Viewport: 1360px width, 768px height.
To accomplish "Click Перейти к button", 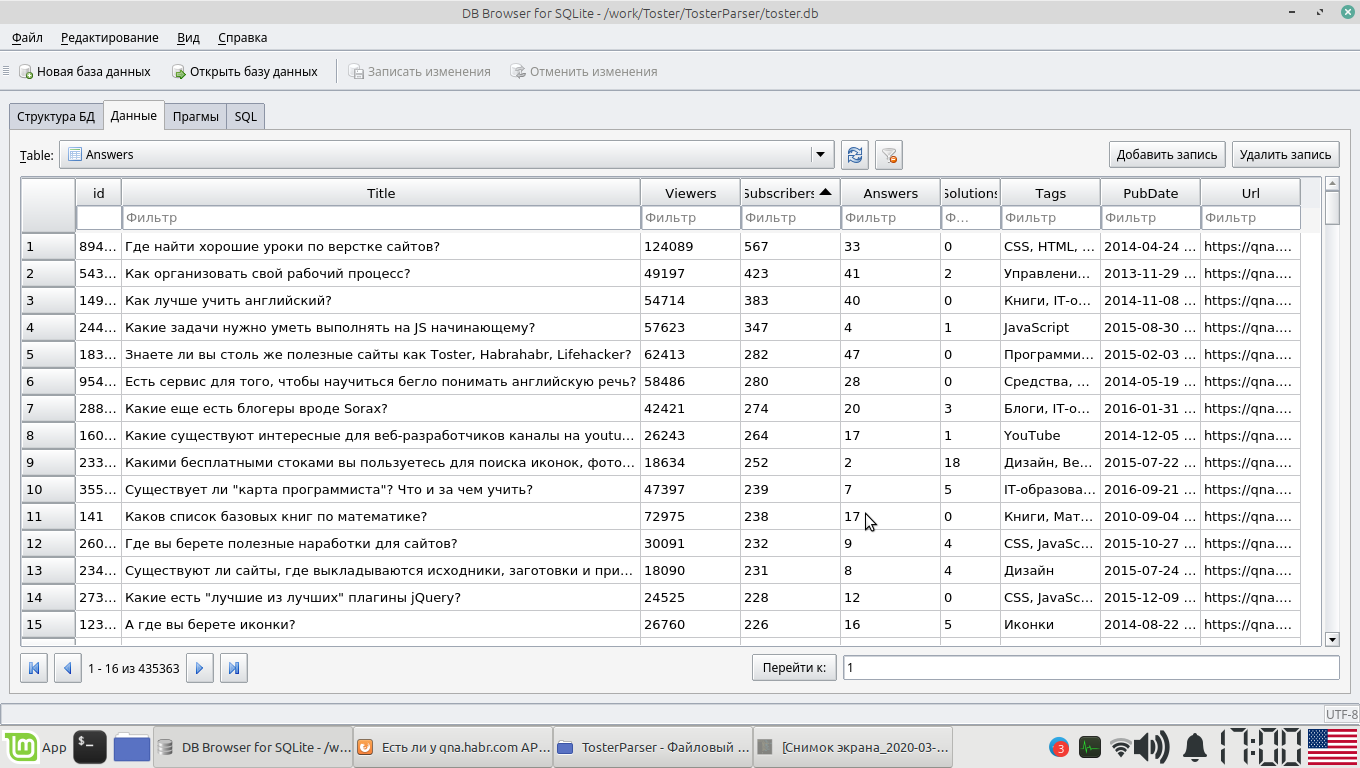I will (x=794, y=668).
